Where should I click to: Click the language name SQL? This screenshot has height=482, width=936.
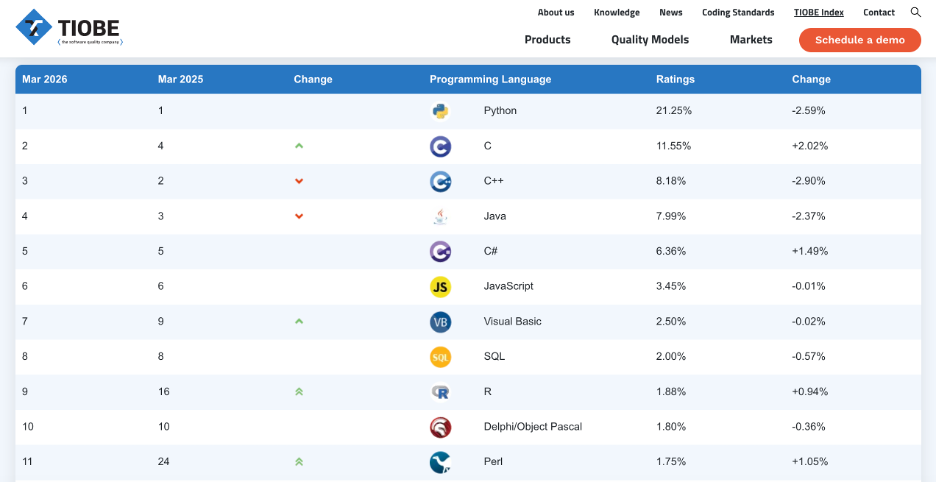click(x=494, y=357)
